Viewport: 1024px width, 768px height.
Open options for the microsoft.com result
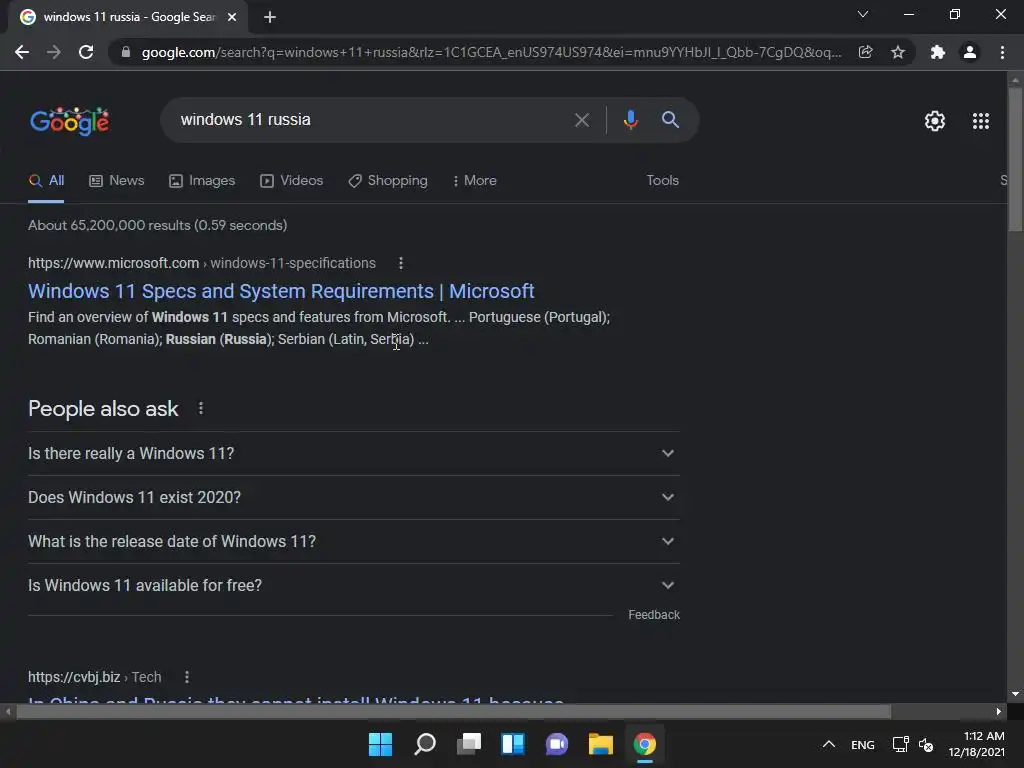[401, 263]
